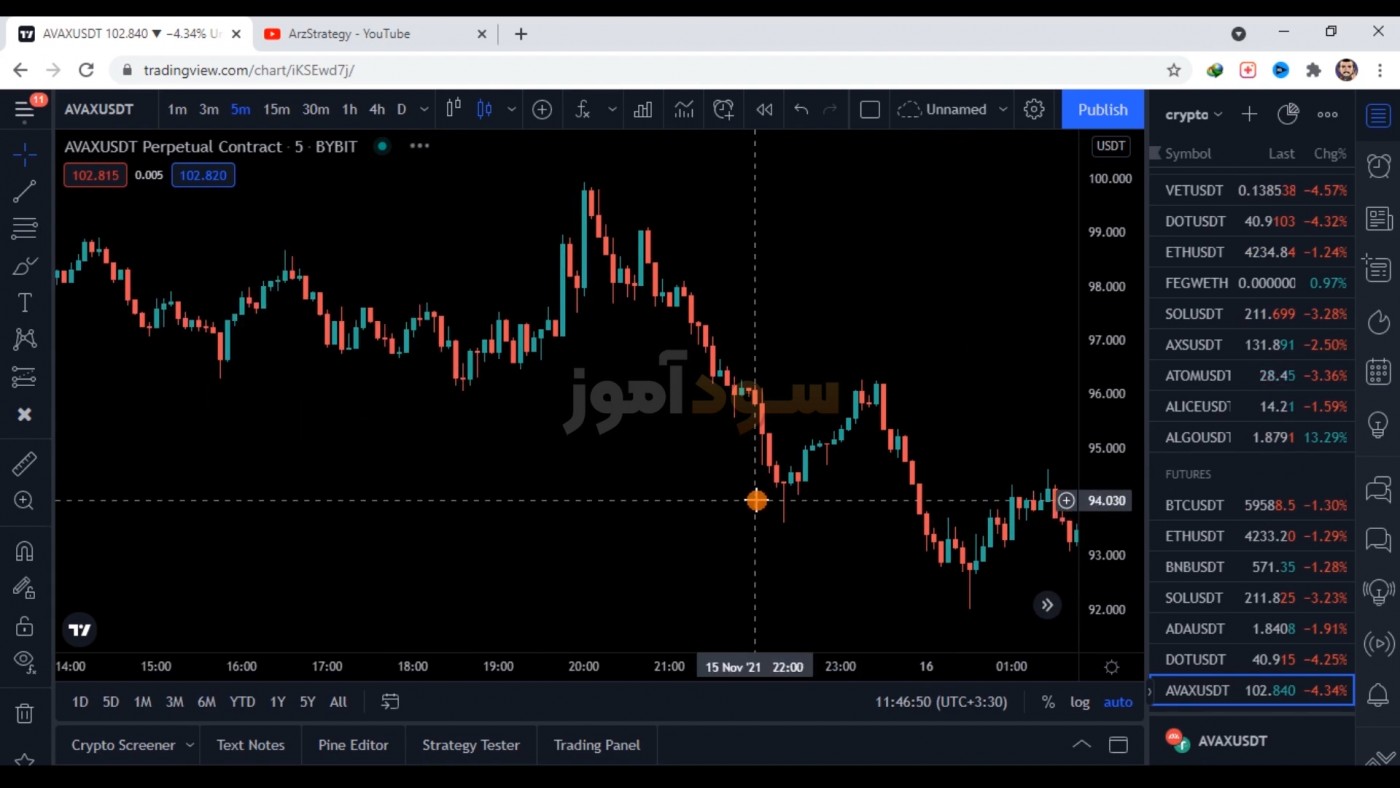Viewport: 1400px width, 788px height.
Task: Open the Trading Panel tab
Action: click(x=597, y=745)
